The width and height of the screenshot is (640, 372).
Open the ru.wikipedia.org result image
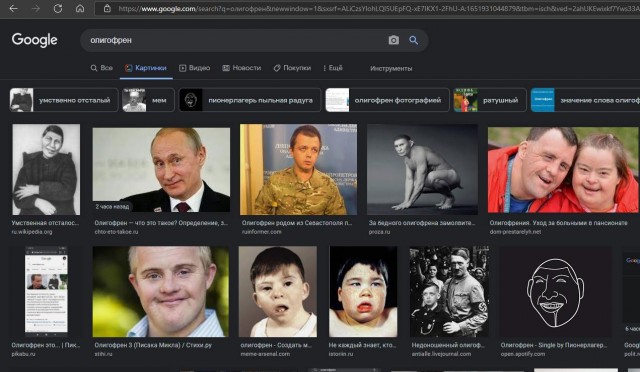click(46, 169)
